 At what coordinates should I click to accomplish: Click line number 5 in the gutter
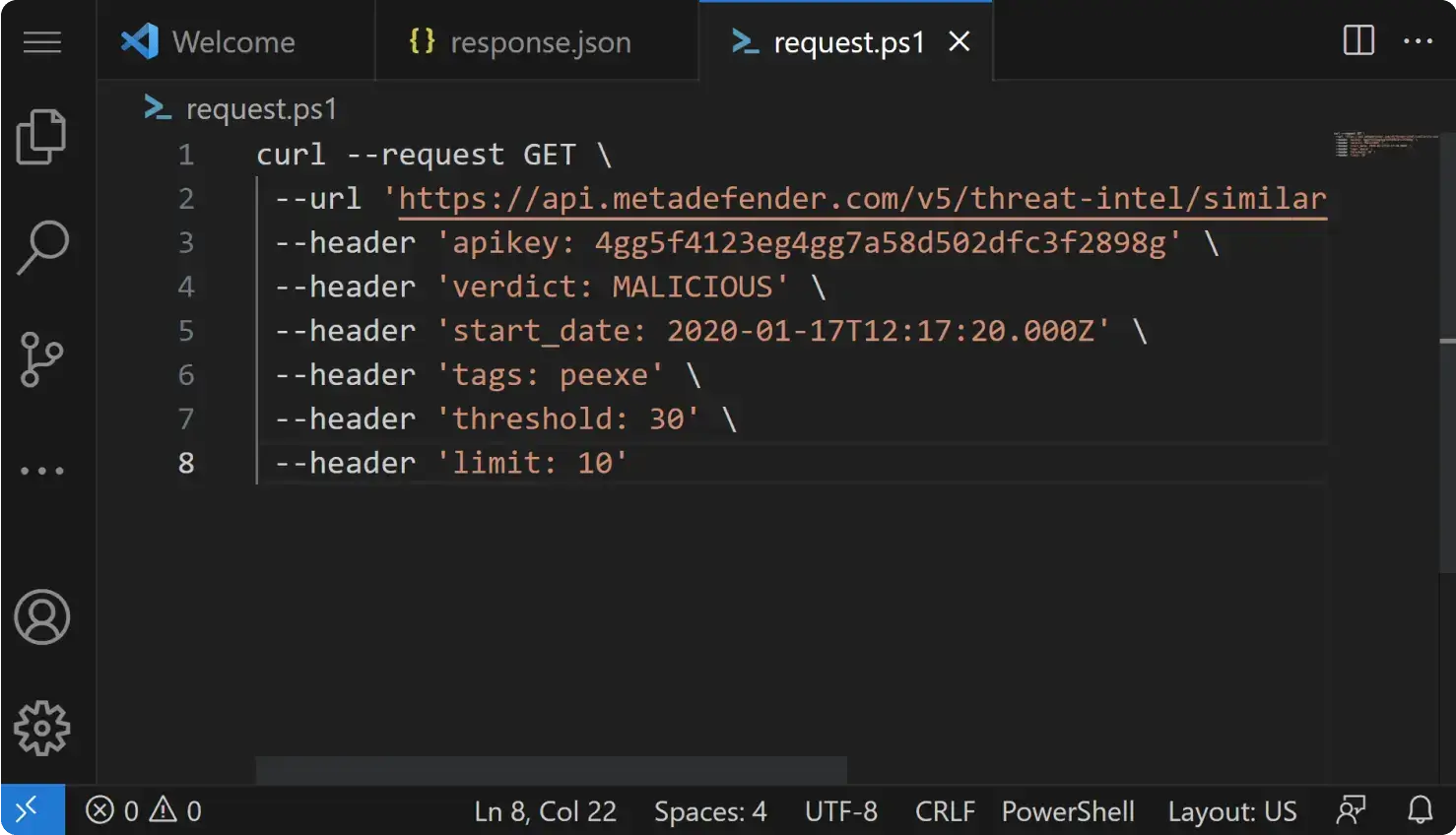coord(186,331)
